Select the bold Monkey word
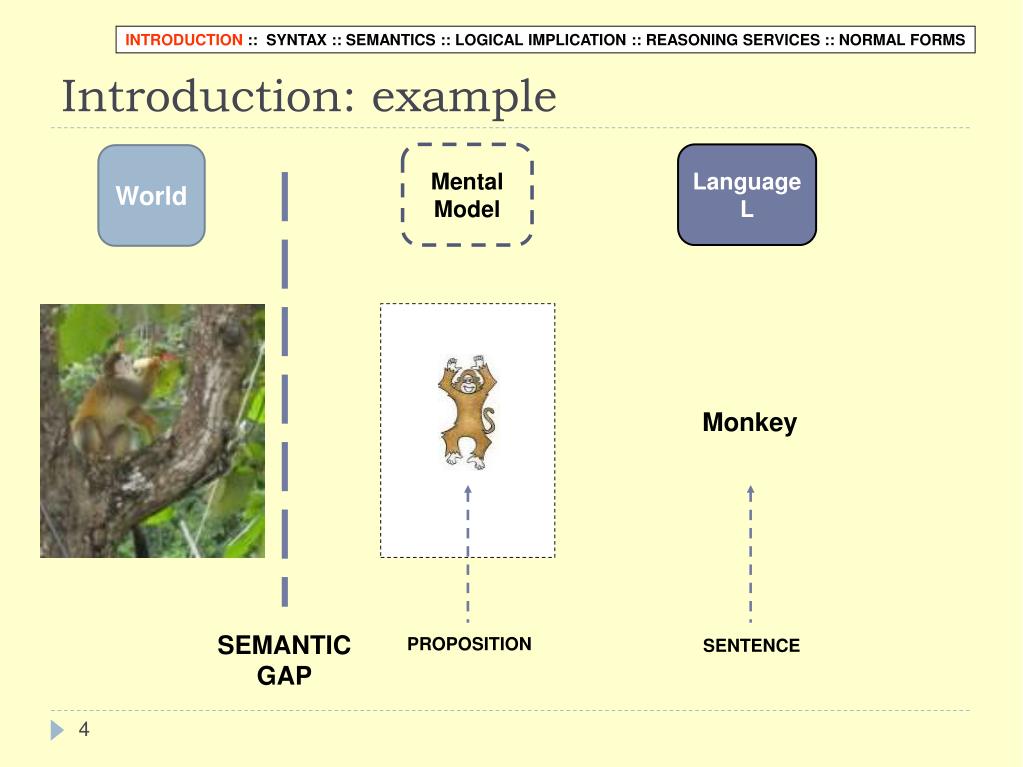The image size is (1023, 767). (749, 422)
